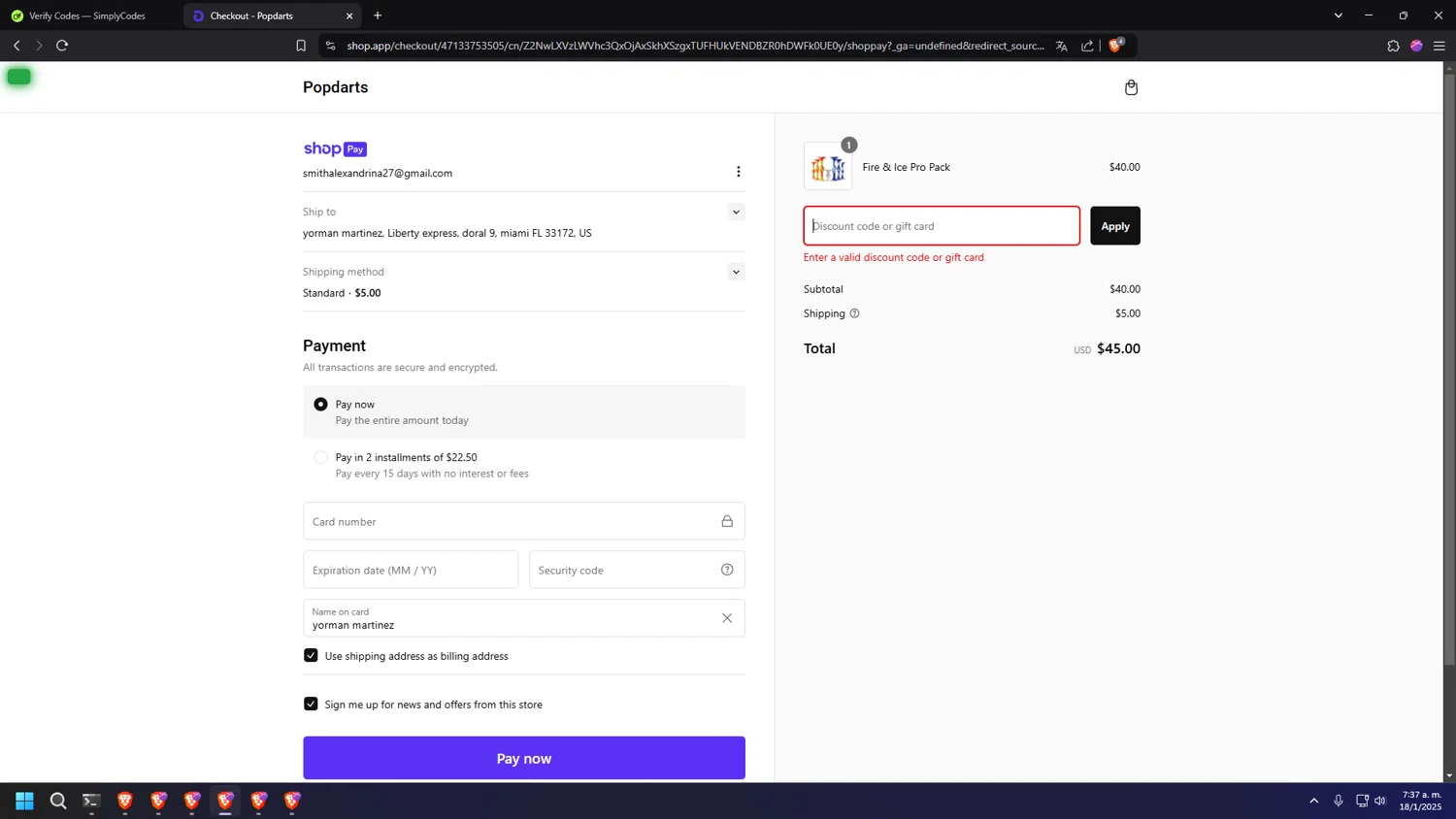Open the shopping bag cart icon

(x=1131, y=87)
